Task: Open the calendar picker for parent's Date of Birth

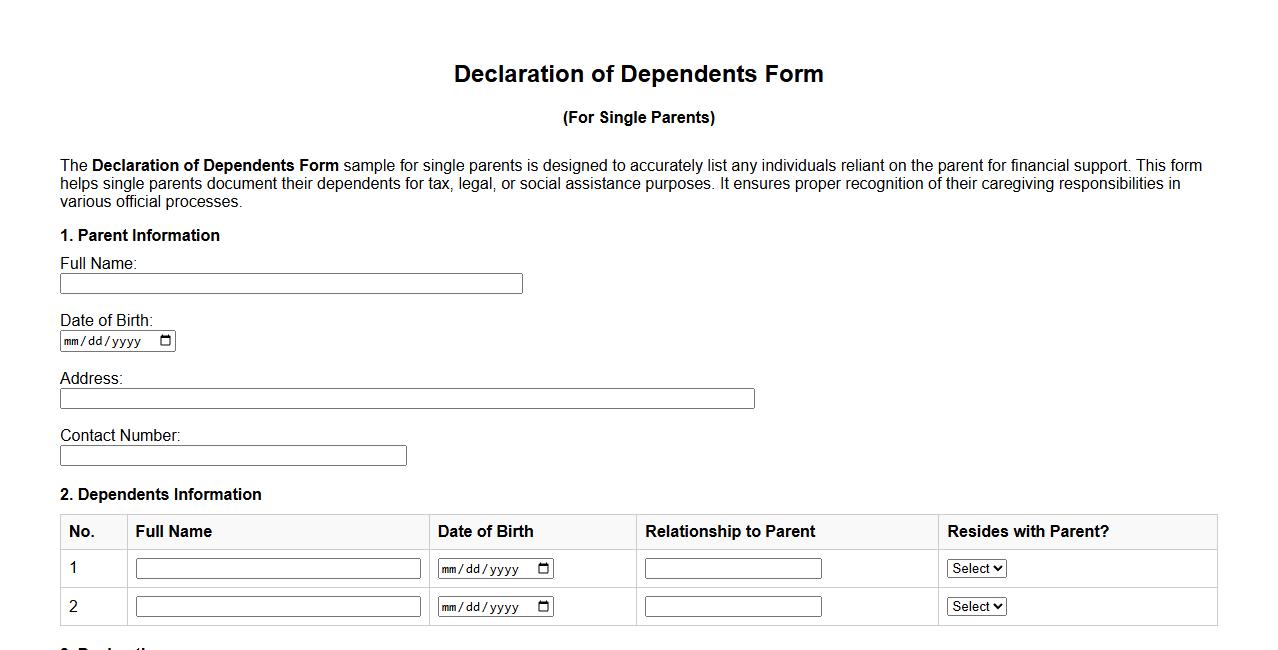Action: pos(165,340)
